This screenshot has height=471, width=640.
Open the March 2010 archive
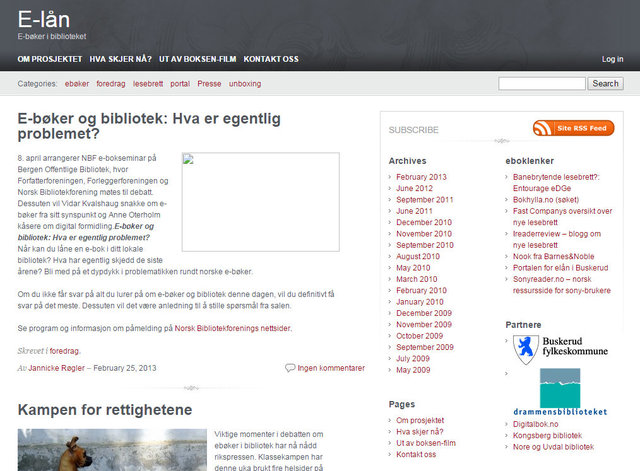416,279
